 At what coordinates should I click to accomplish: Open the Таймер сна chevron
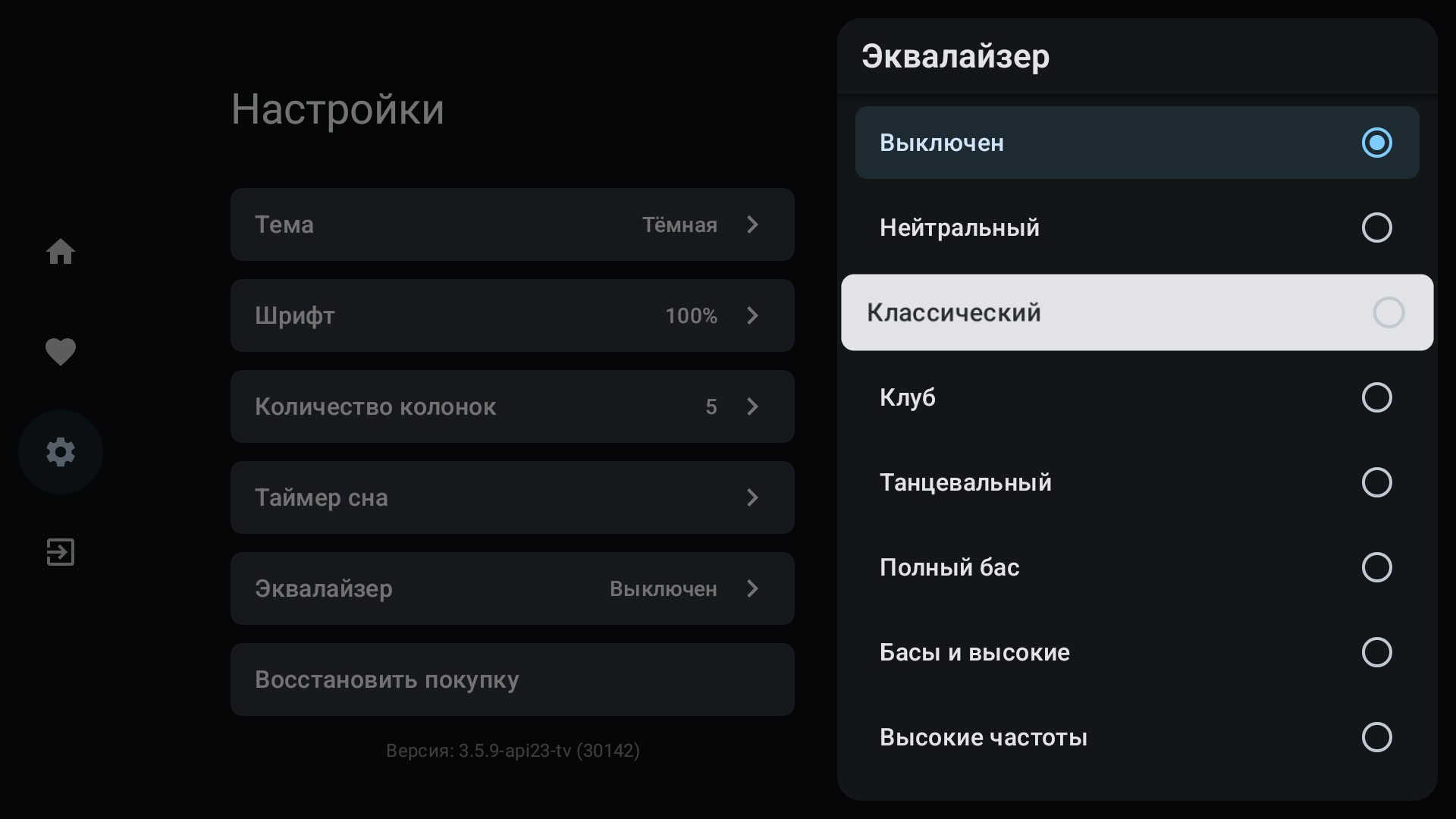click(x=752, y=497)
